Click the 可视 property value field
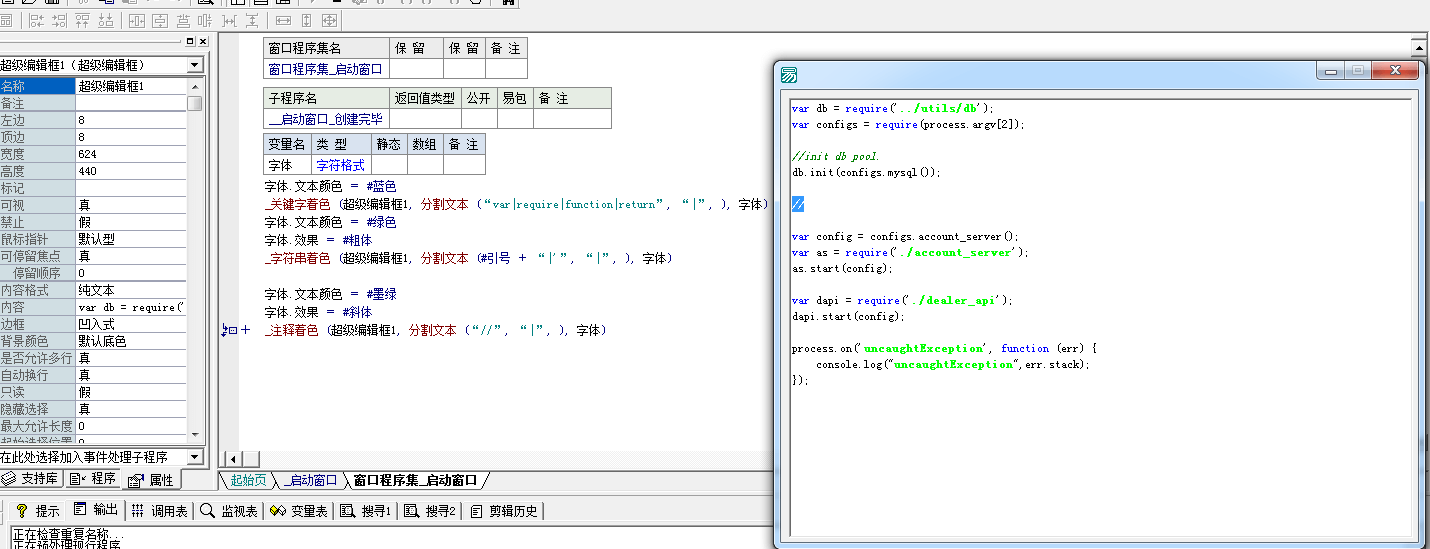1430x549 pixels. point(130,205)
